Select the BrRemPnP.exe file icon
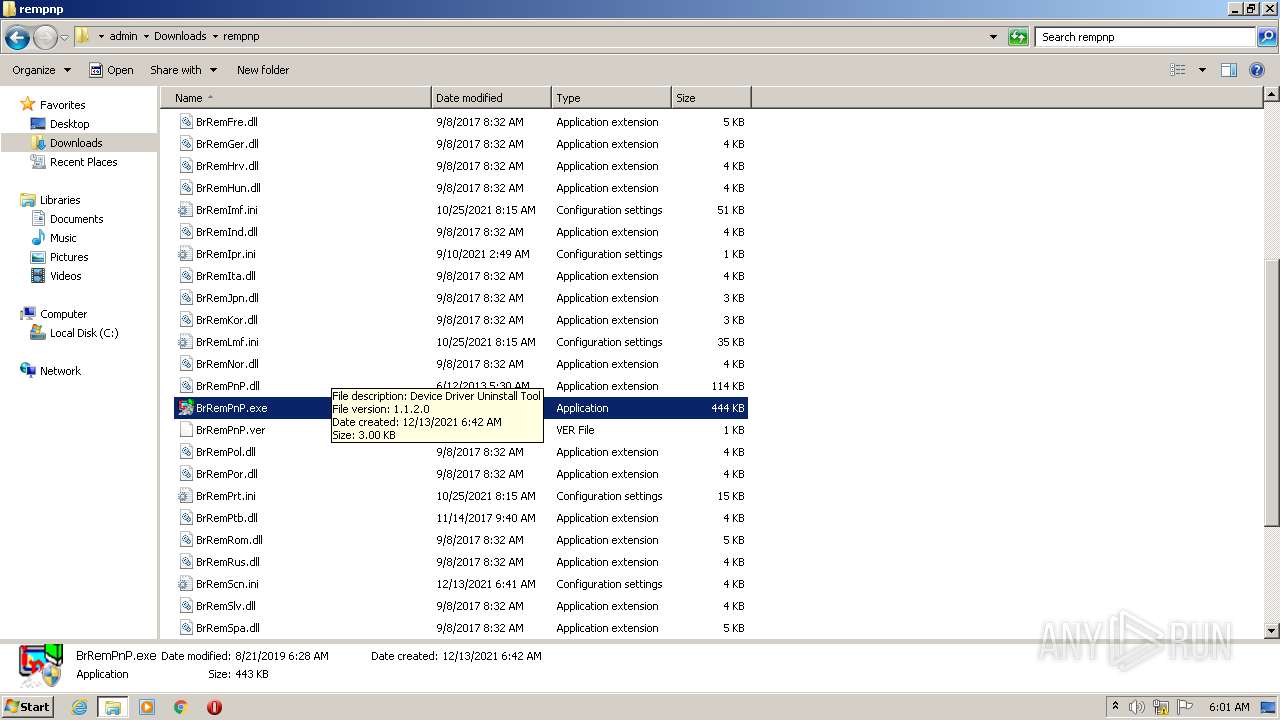Image resolution: width=1280 pixels, height=720 pixels. [x=185, y=408]
